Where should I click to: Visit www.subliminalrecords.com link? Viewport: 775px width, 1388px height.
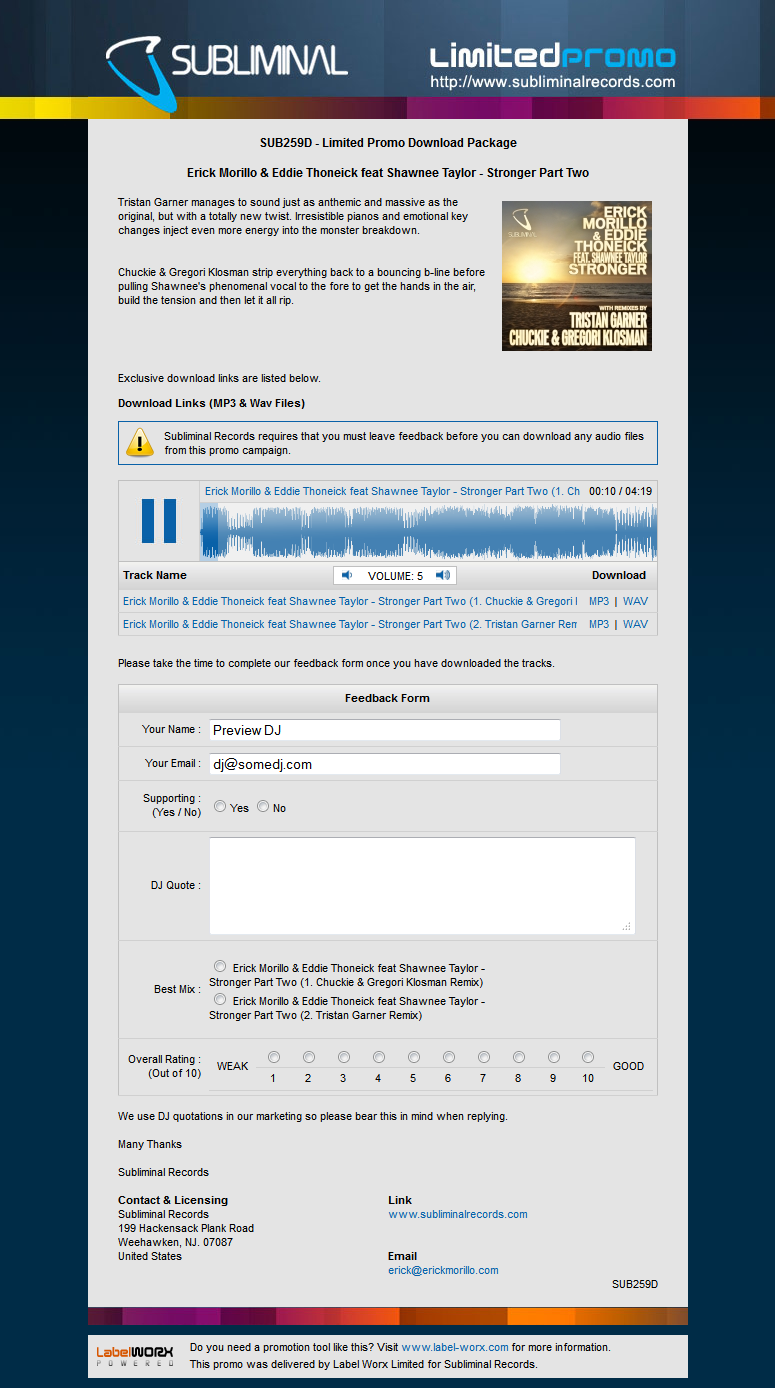(x=458, y=1214)
